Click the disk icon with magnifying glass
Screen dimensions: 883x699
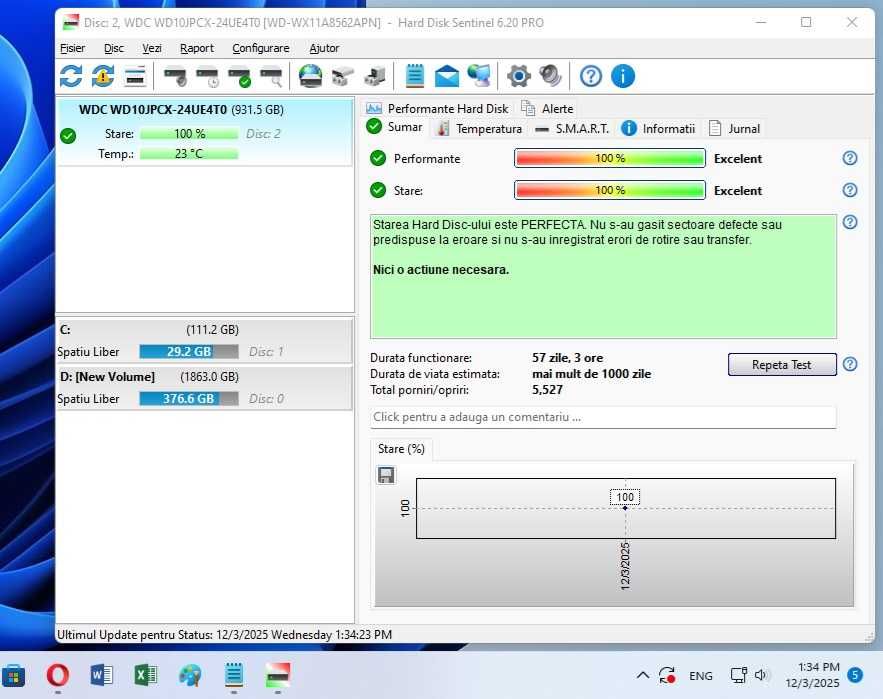click(x=271, y=77)
